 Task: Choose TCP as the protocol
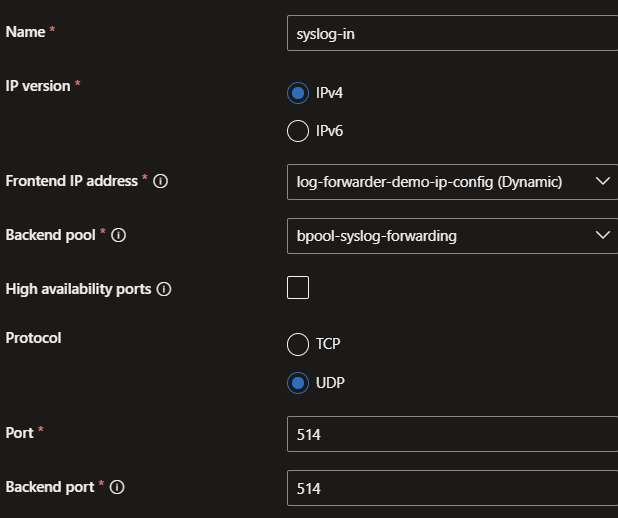coord(297,345)
